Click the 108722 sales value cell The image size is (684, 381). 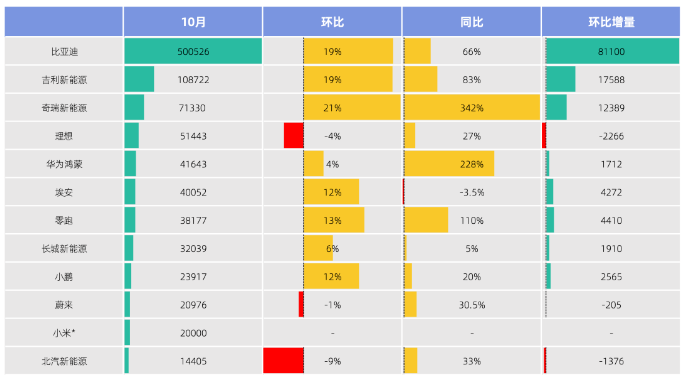click(x=193, y=80)
